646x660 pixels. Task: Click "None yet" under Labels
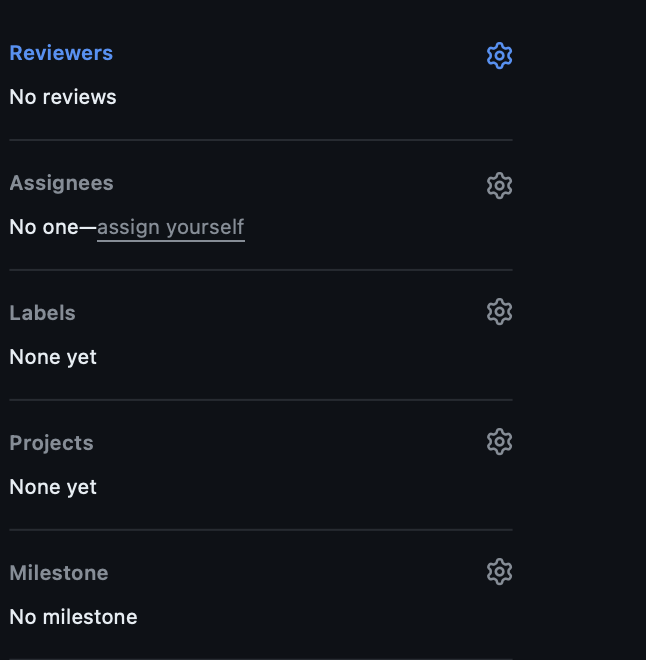click(53, 357)
